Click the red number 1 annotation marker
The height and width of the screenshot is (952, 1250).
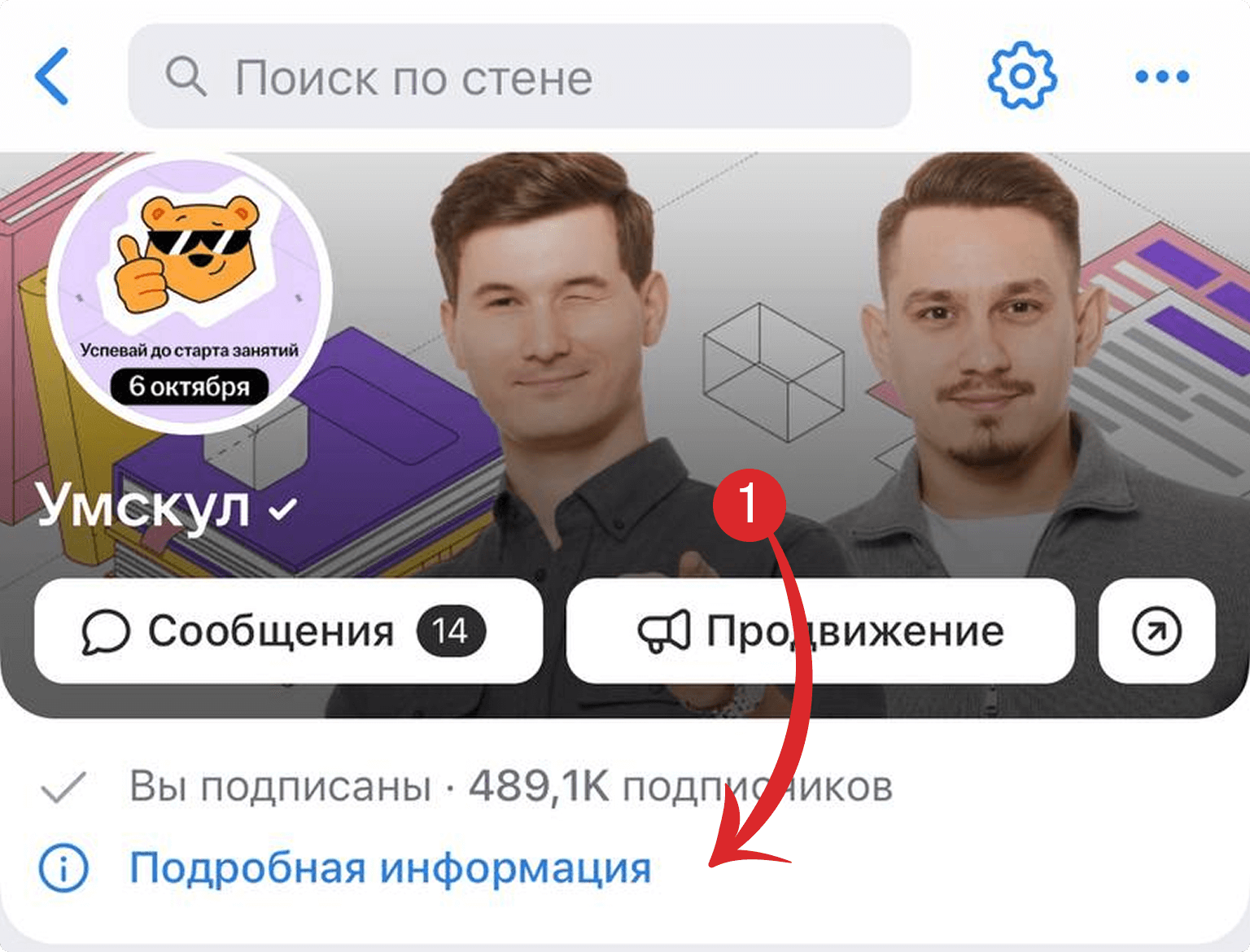[x=749, y=504]
